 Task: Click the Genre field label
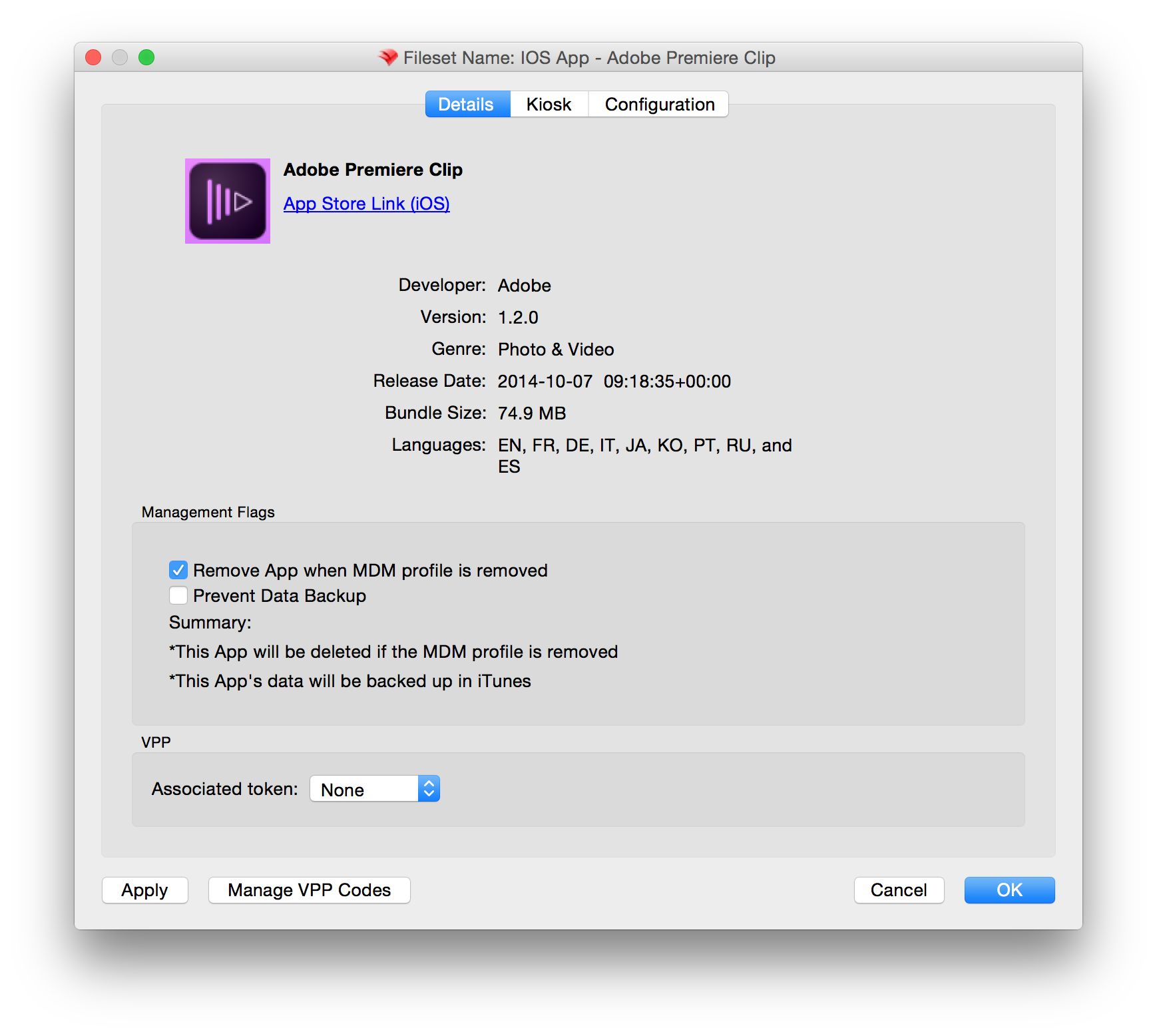[459, 349]
